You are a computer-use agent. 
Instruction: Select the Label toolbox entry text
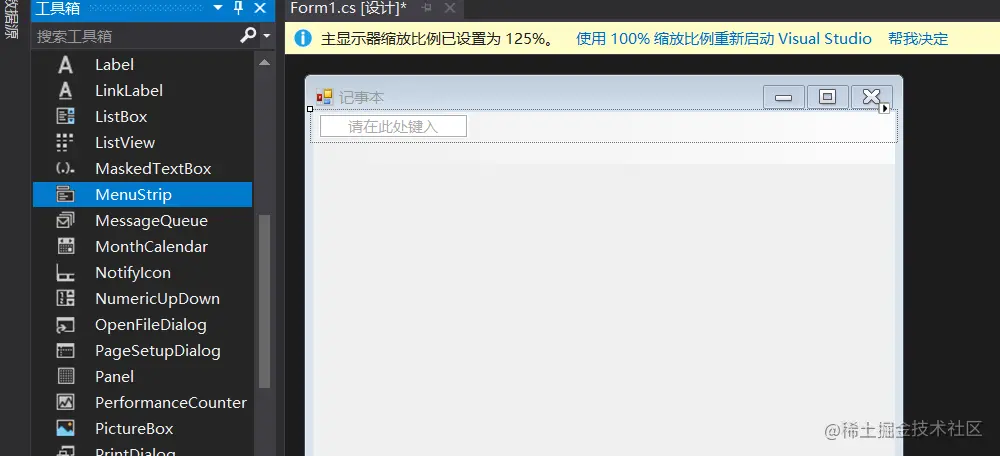point(114,65)
